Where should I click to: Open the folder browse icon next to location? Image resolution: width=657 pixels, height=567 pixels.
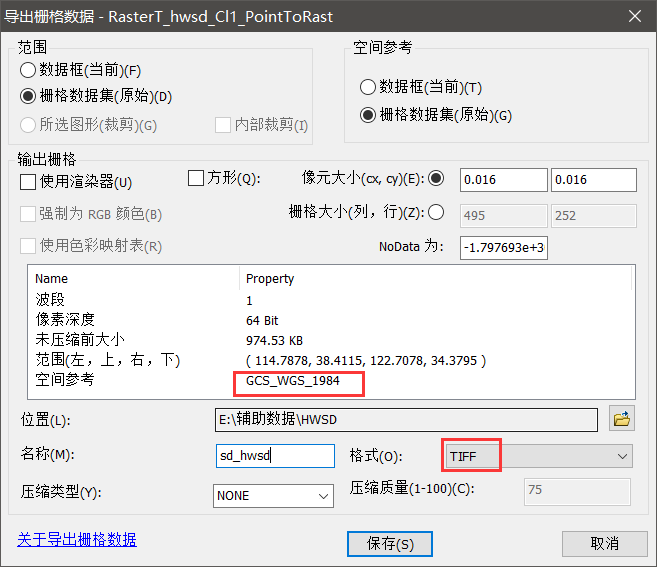622,419
